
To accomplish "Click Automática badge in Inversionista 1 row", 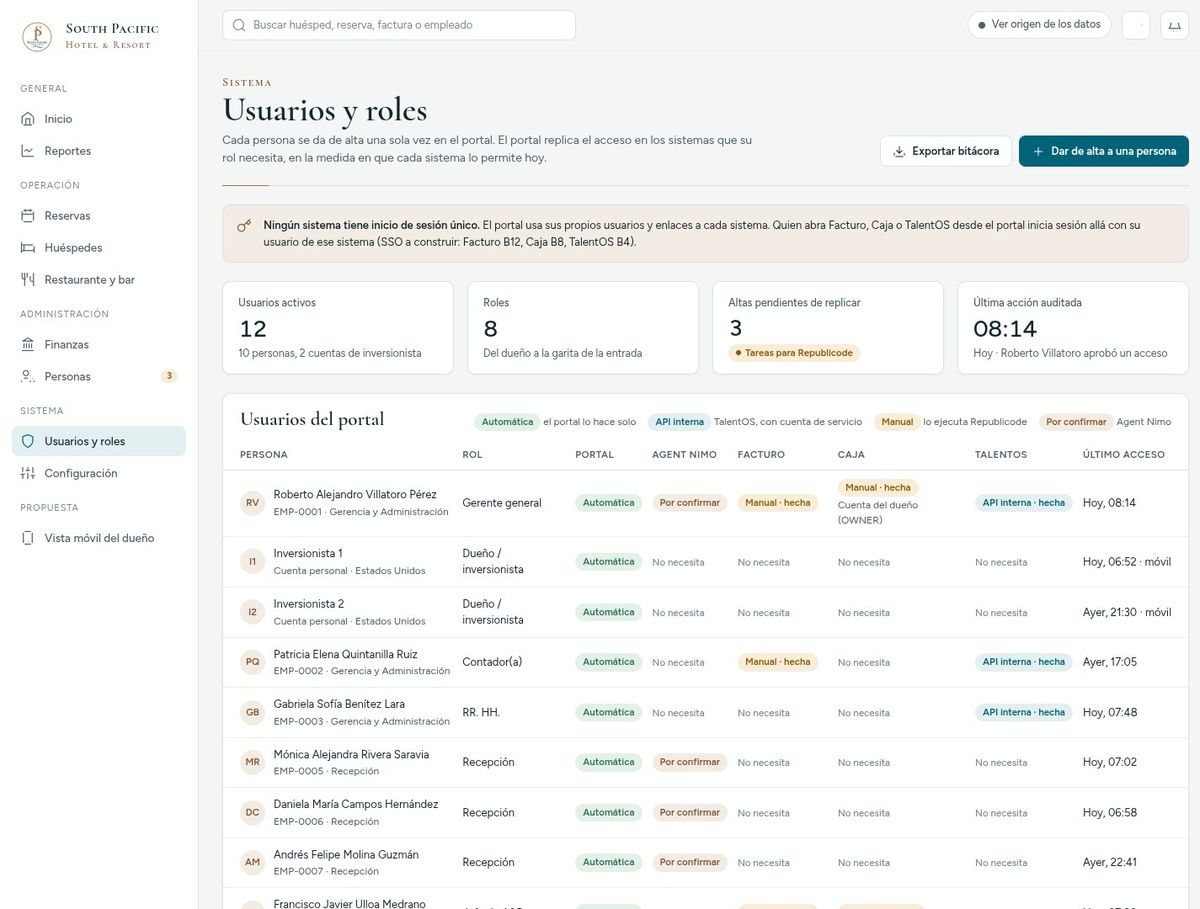I will 609,562.
